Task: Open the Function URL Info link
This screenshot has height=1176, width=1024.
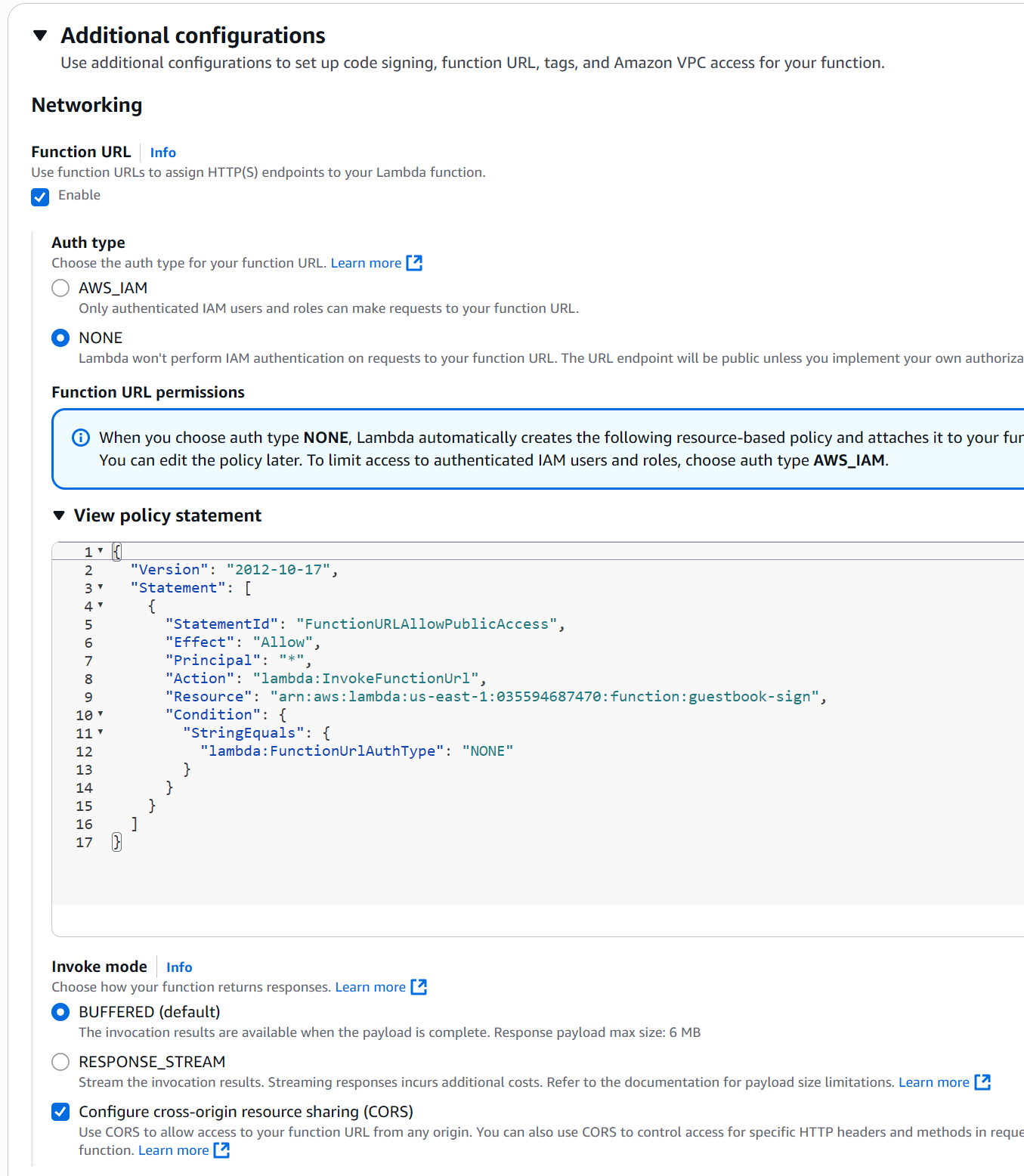Action: click(162, 153)
